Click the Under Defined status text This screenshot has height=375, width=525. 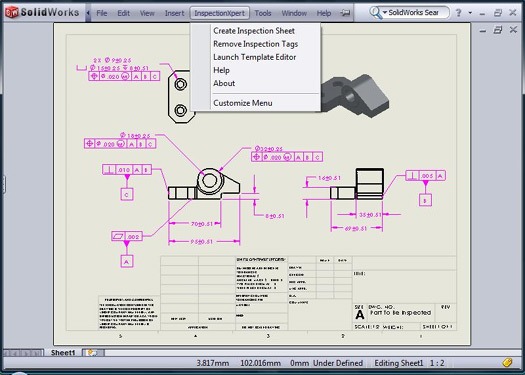click(x=338, y=363)
